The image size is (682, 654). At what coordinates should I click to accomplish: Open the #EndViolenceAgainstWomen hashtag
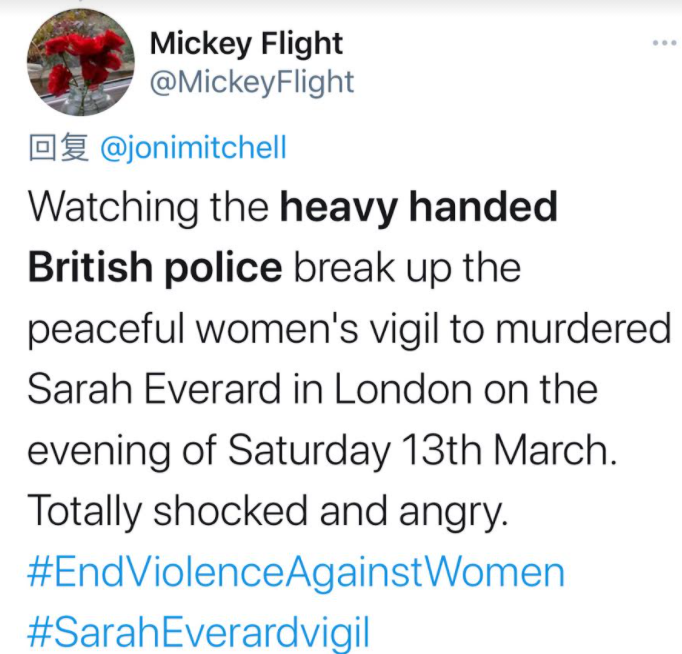pos(295,573)
